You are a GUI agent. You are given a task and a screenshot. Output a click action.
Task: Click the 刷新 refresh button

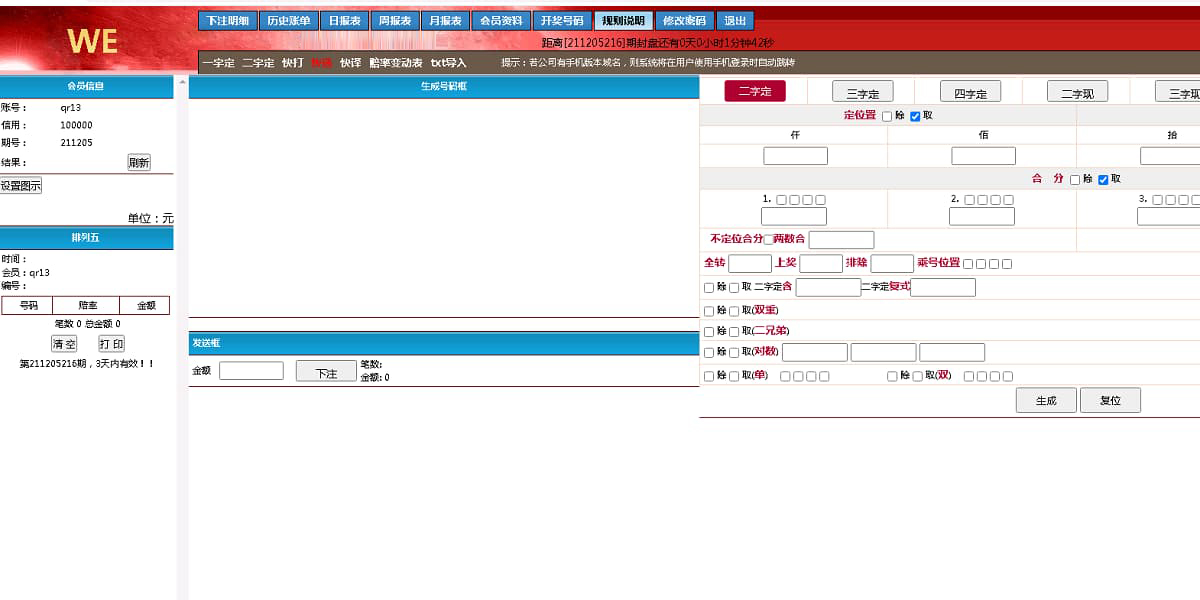coord(139,162)
